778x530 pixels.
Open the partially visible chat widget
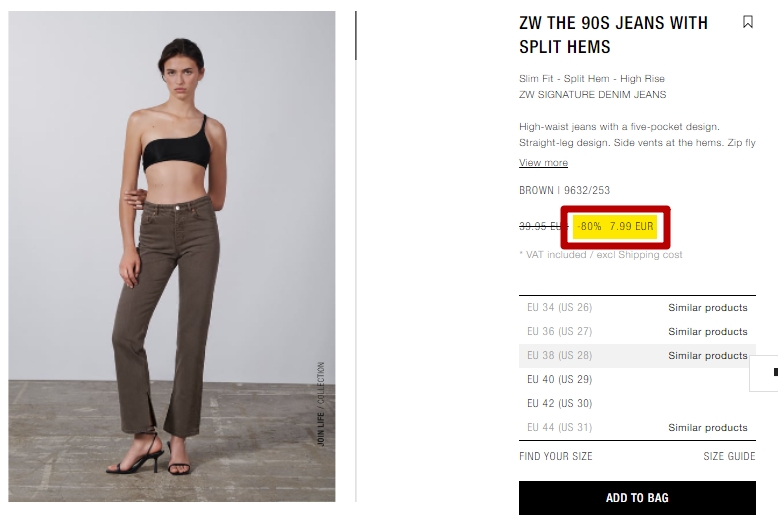764,373
